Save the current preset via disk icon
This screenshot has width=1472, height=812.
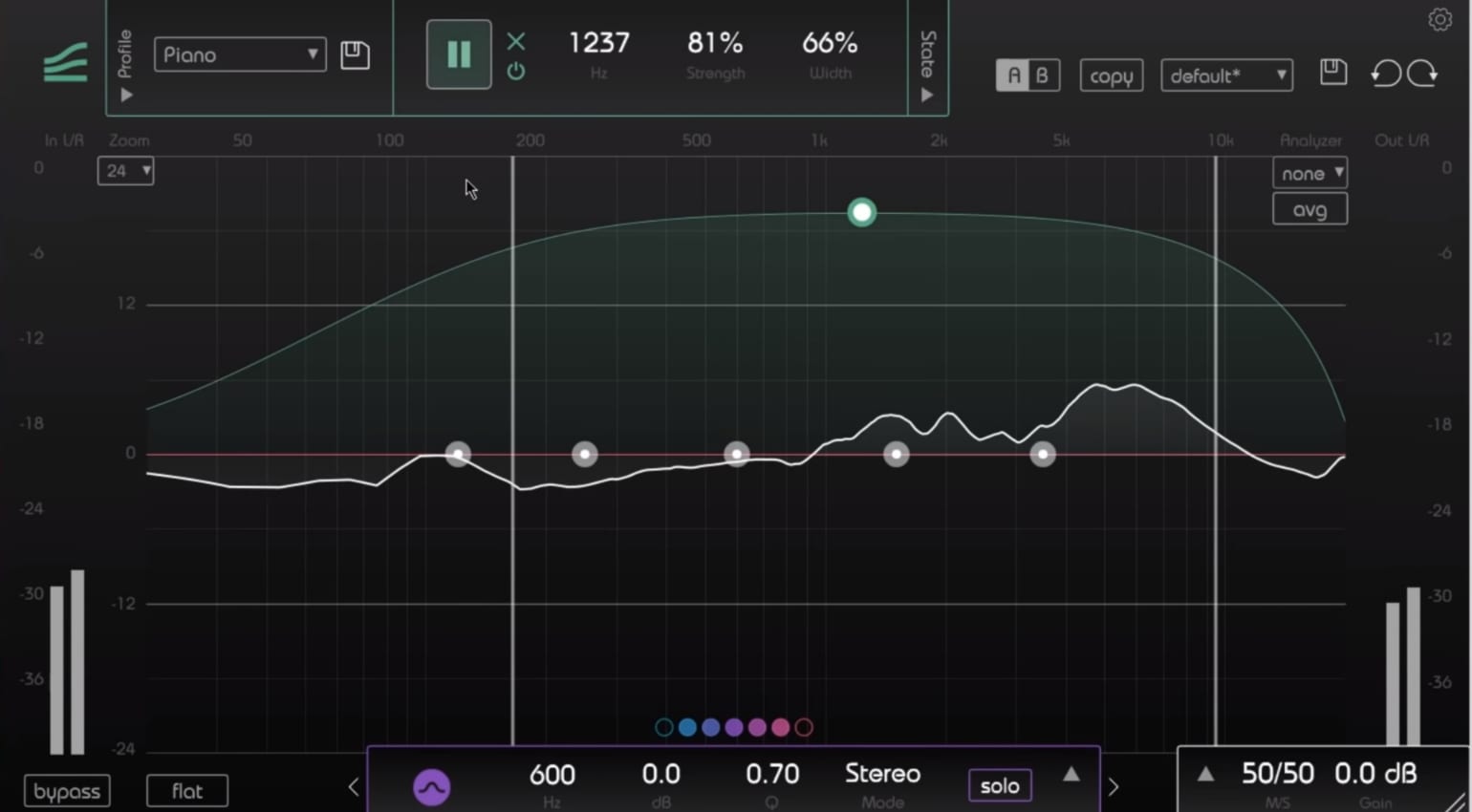pyautogui.click(x=1333, y=72)
